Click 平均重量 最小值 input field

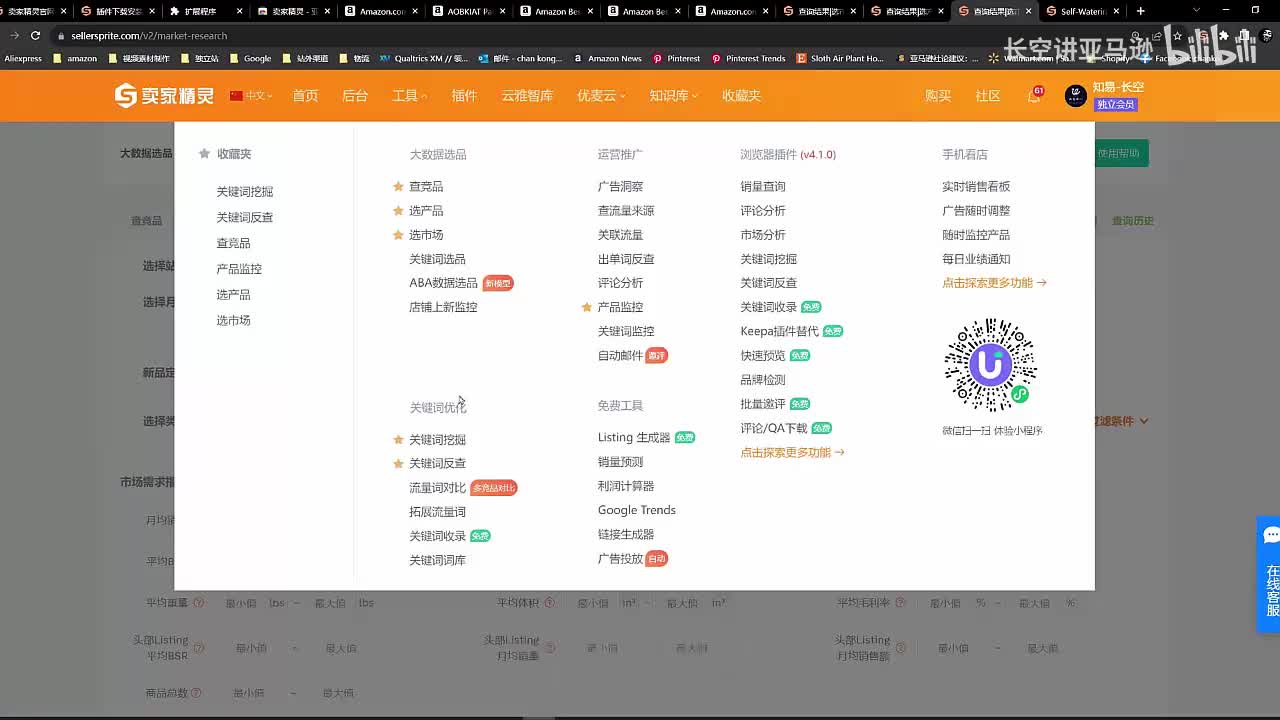pyautogui.click(x=243, y=603)
